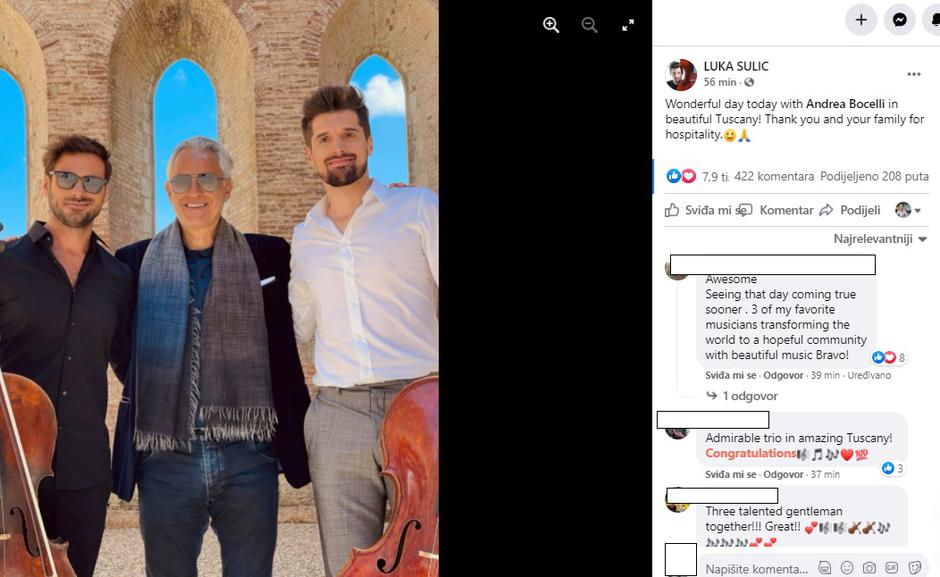Zoom out of the photo
Viewport: 940px width, 577px height.
pyautogui.click(x=589, y=25)
